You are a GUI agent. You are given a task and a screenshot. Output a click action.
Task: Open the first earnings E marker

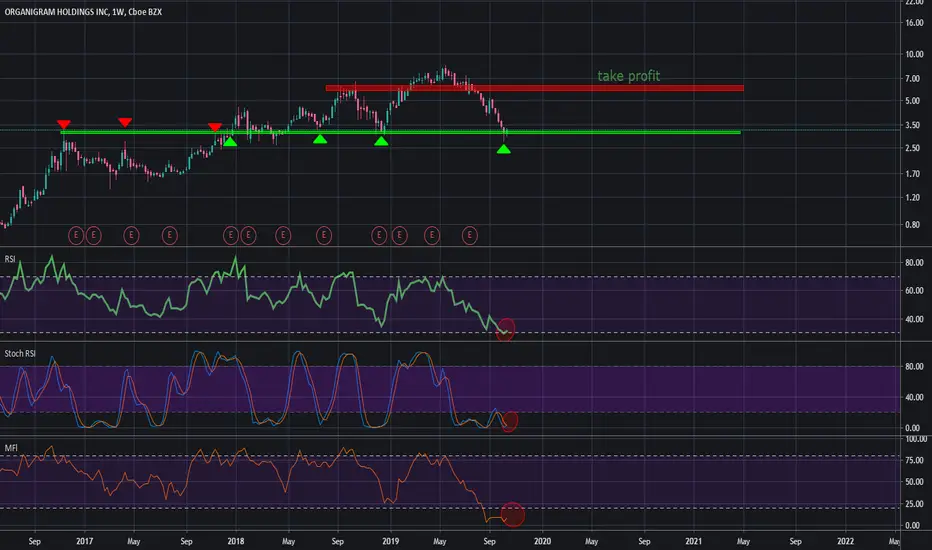click(x=75, y=235)
